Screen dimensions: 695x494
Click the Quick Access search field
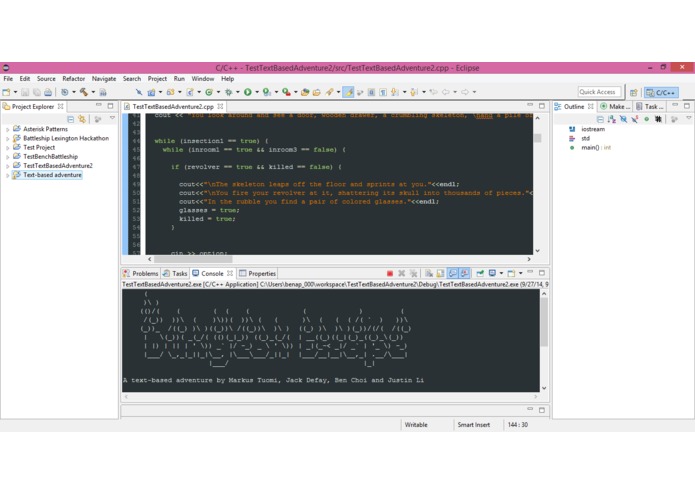tap(598, 92)
